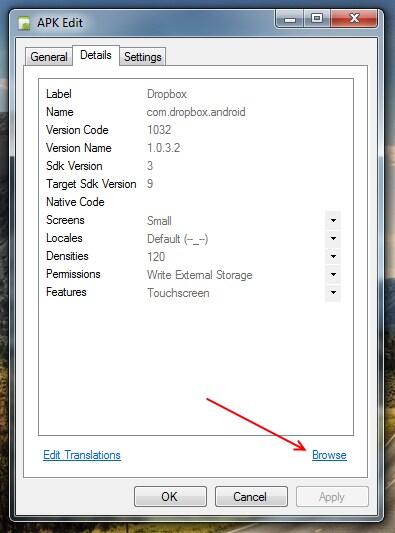395x533 pixels.
Task: Switch to the General tab
Action: tap(49, 56)
